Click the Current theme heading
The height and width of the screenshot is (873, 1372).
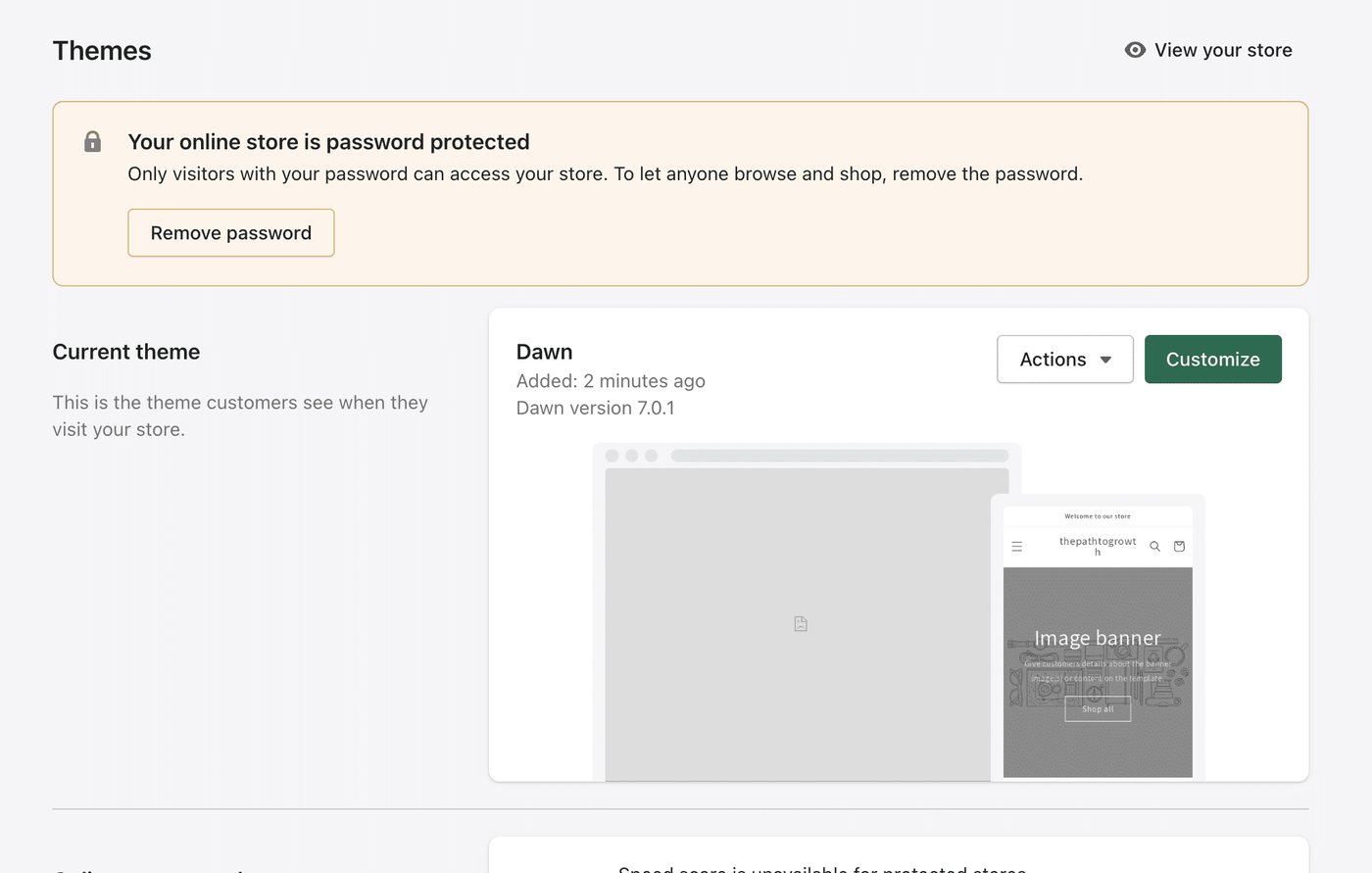pos(126,352)
